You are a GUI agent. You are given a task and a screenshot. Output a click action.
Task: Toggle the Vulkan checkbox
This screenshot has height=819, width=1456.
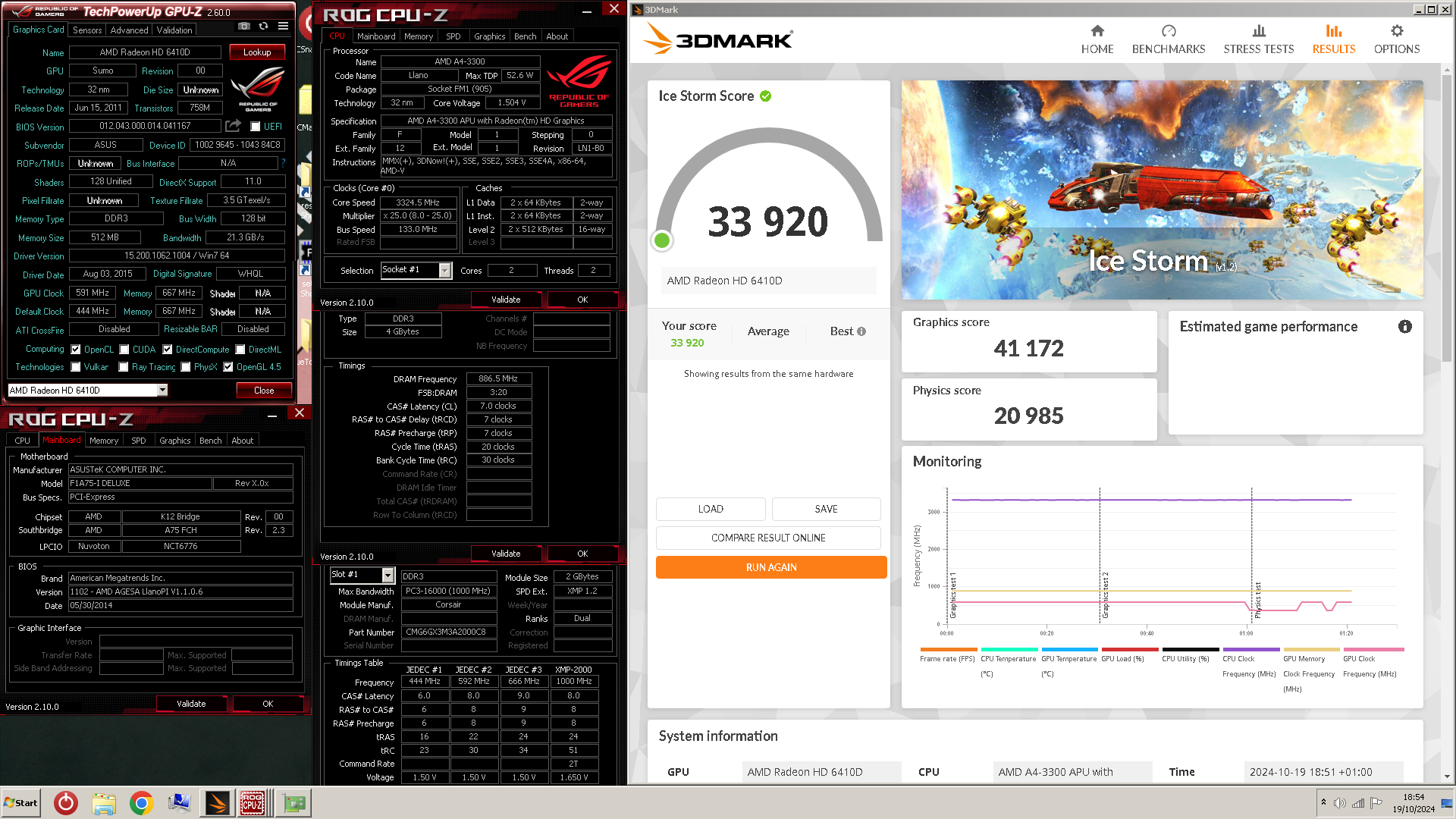click(76, 367)
